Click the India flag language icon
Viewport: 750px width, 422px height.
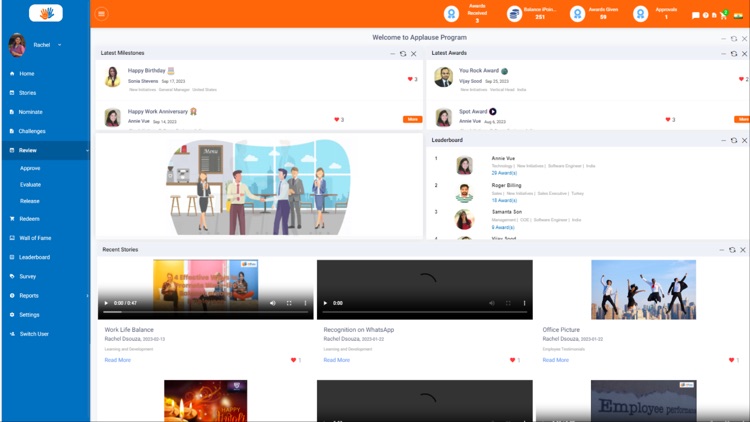pyautogui.click(x=739, y=16)
